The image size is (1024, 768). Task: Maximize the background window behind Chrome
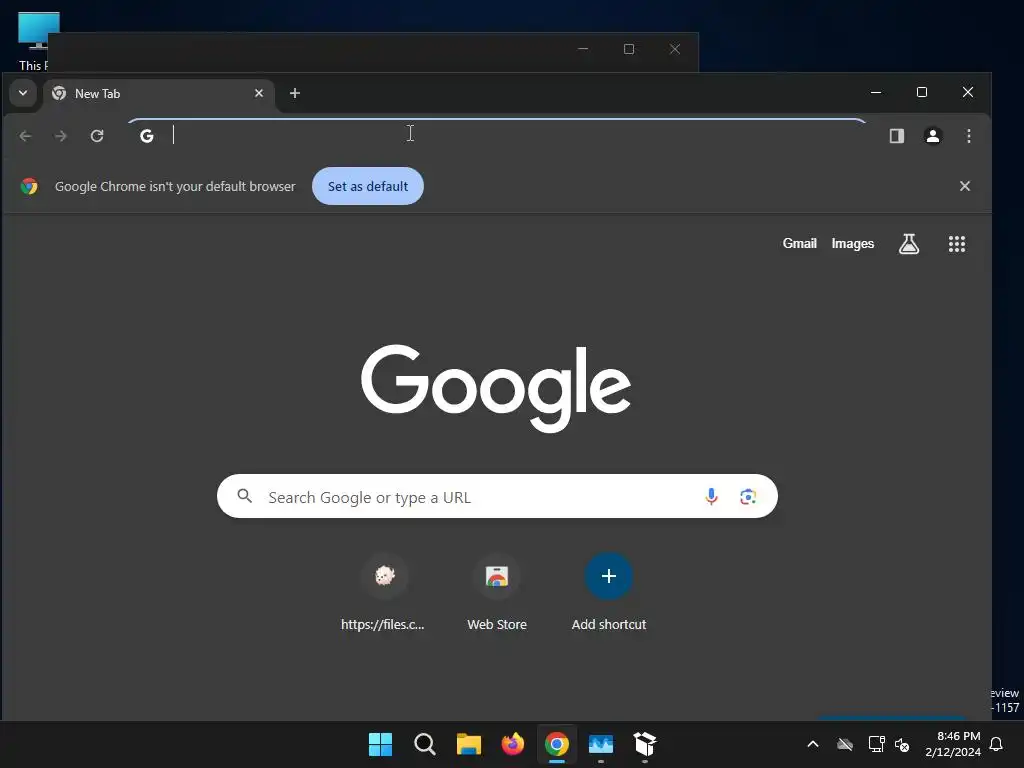click(629, 49)
